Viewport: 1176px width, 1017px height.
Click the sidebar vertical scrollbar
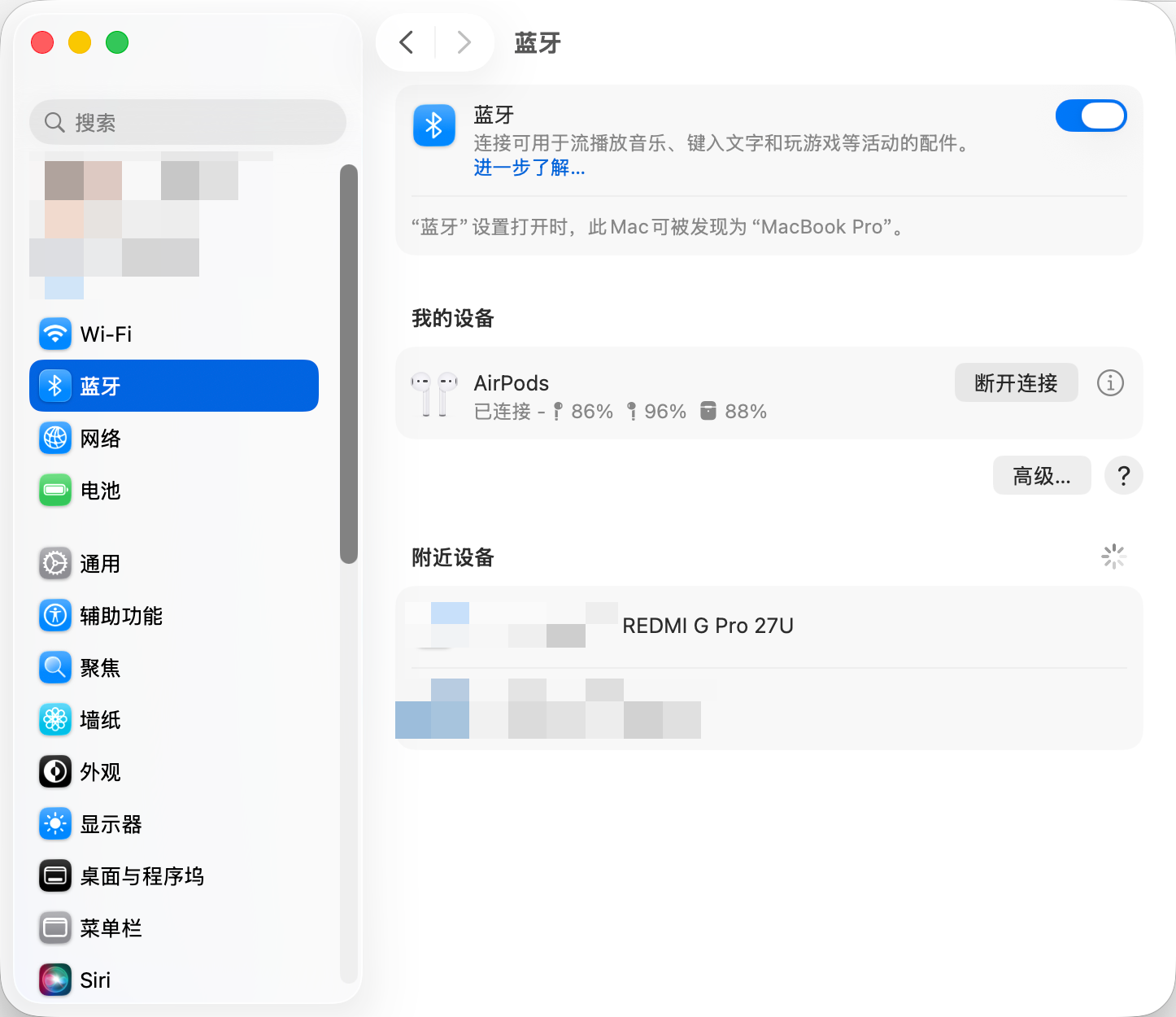tap(349, 364)
